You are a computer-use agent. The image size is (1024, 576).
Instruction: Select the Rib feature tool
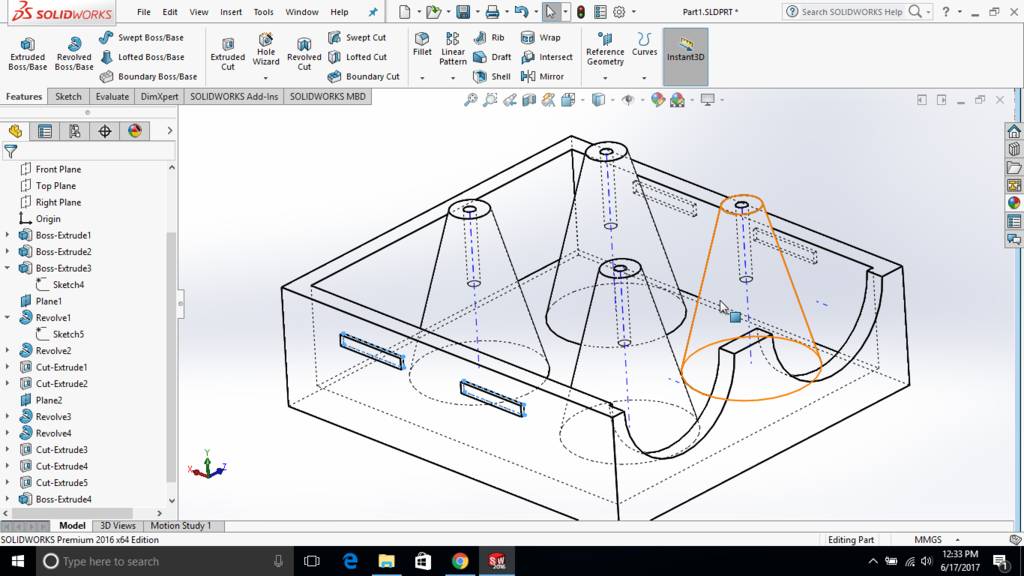coord(488,38)
